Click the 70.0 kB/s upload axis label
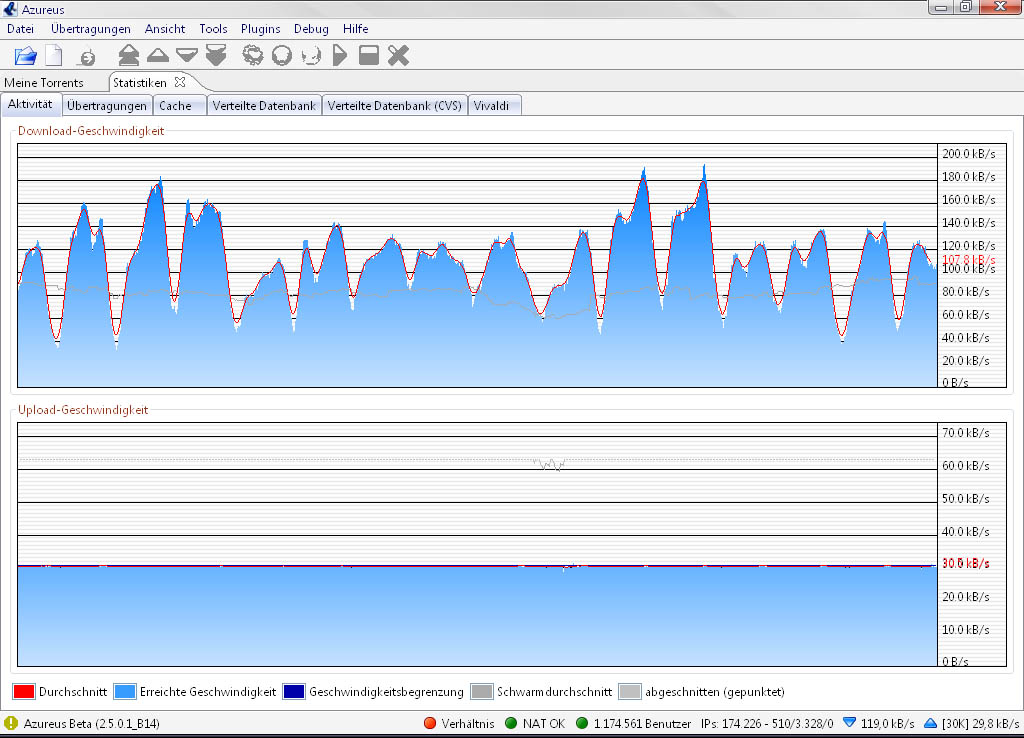This screenshot has height=738, width=1024. coord(965,432)
